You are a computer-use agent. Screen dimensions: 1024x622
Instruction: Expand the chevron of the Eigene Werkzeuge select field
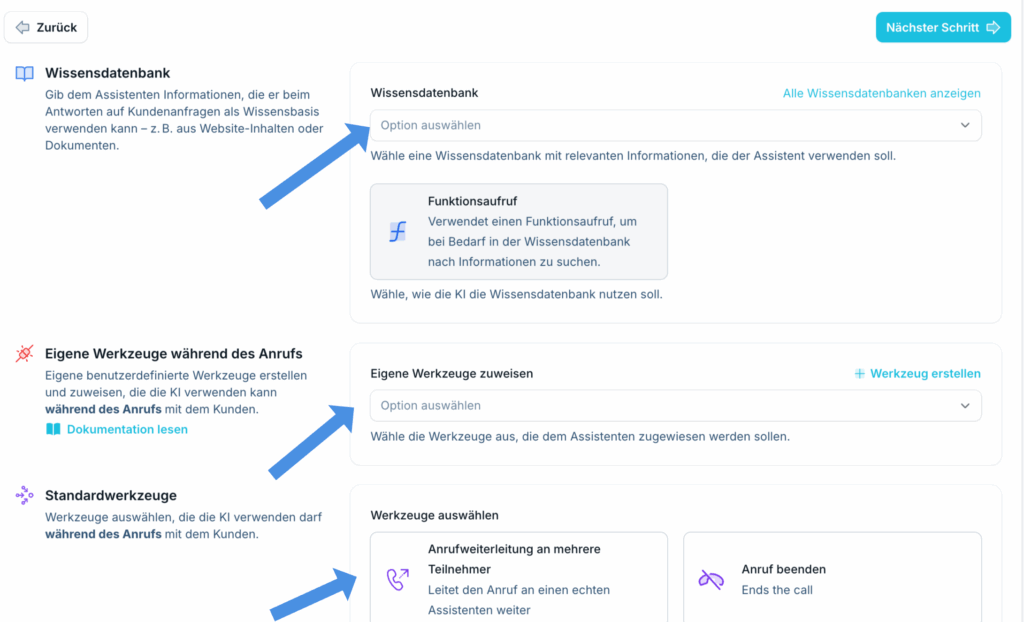965,406
